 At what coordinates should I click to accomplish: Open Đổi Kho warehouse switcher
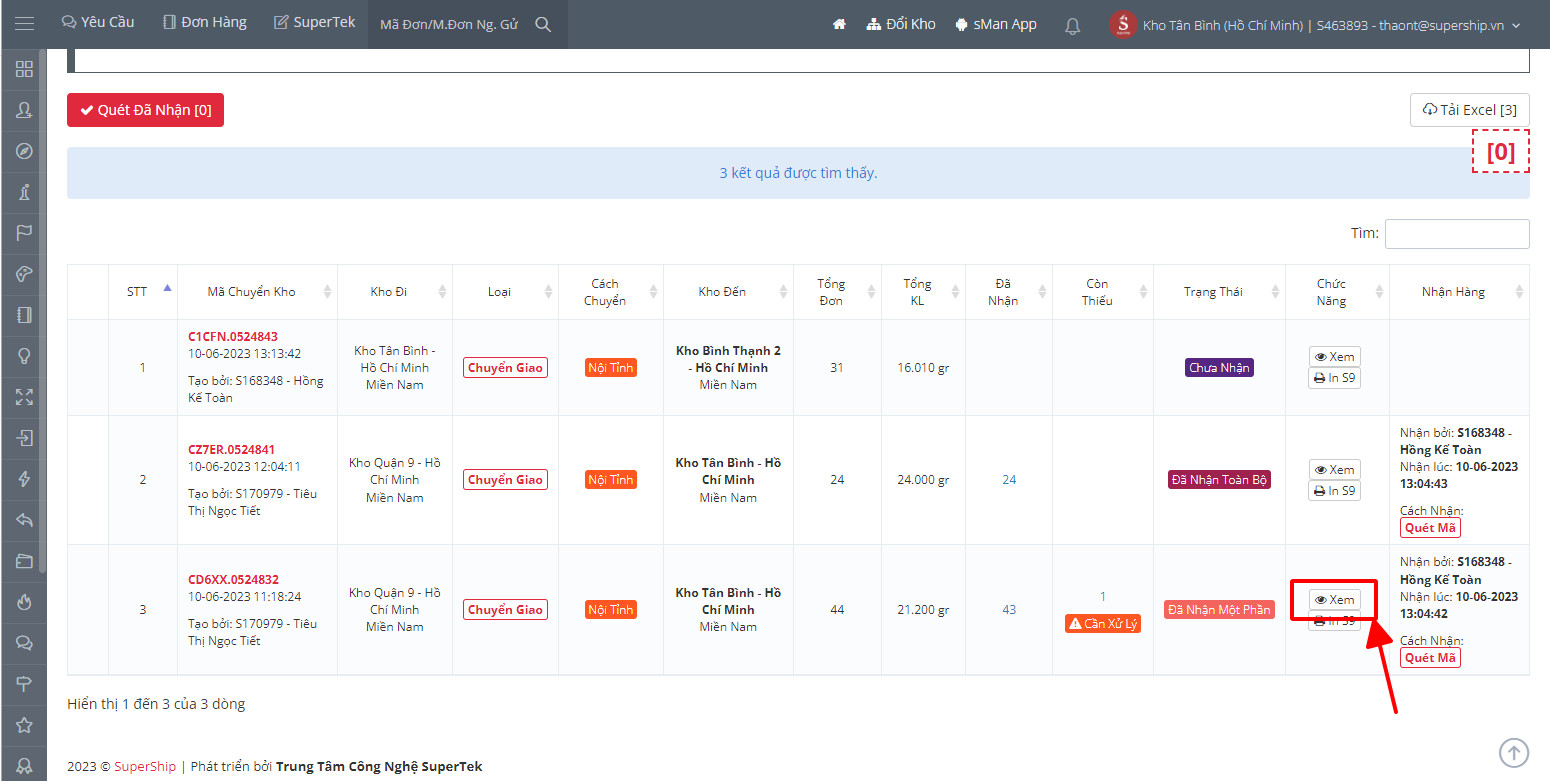tap(901, 24)
